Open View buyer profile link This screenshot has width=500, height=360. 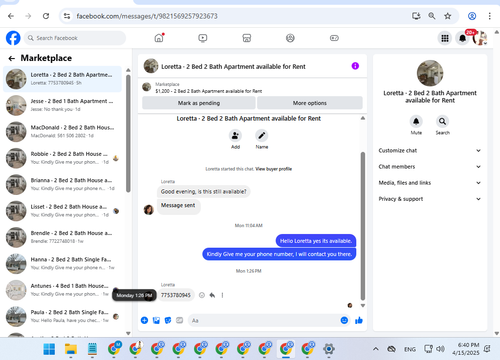[x=273, y=169]
